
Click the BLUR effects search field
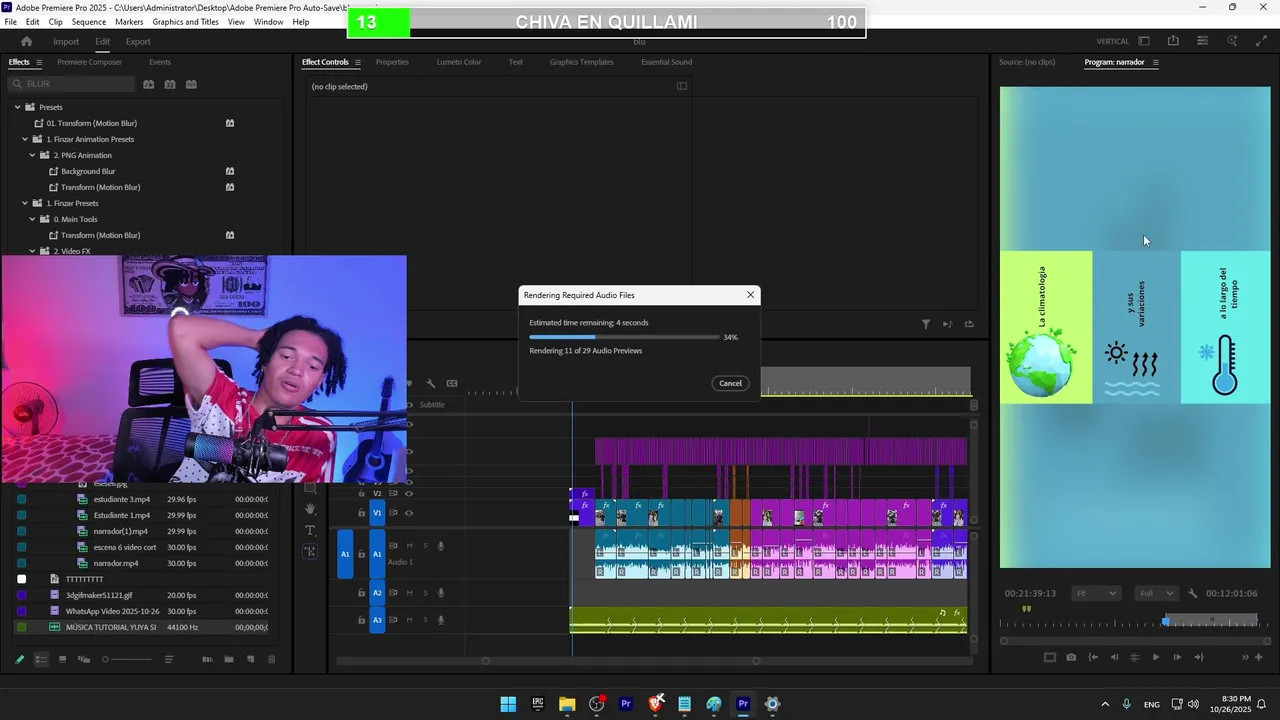pyautogui.click(x=70, y=84)
